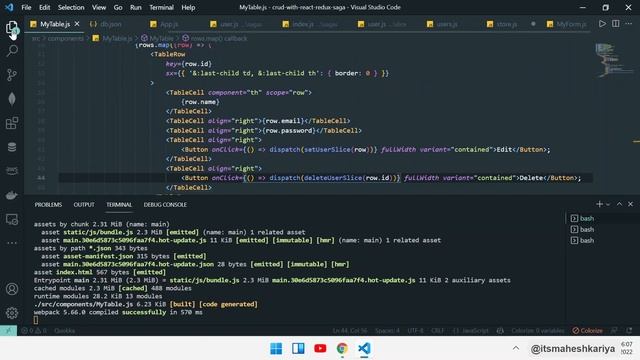Open the View menu
Viewport: 640px width, 360px height.
tap(99, 7)
